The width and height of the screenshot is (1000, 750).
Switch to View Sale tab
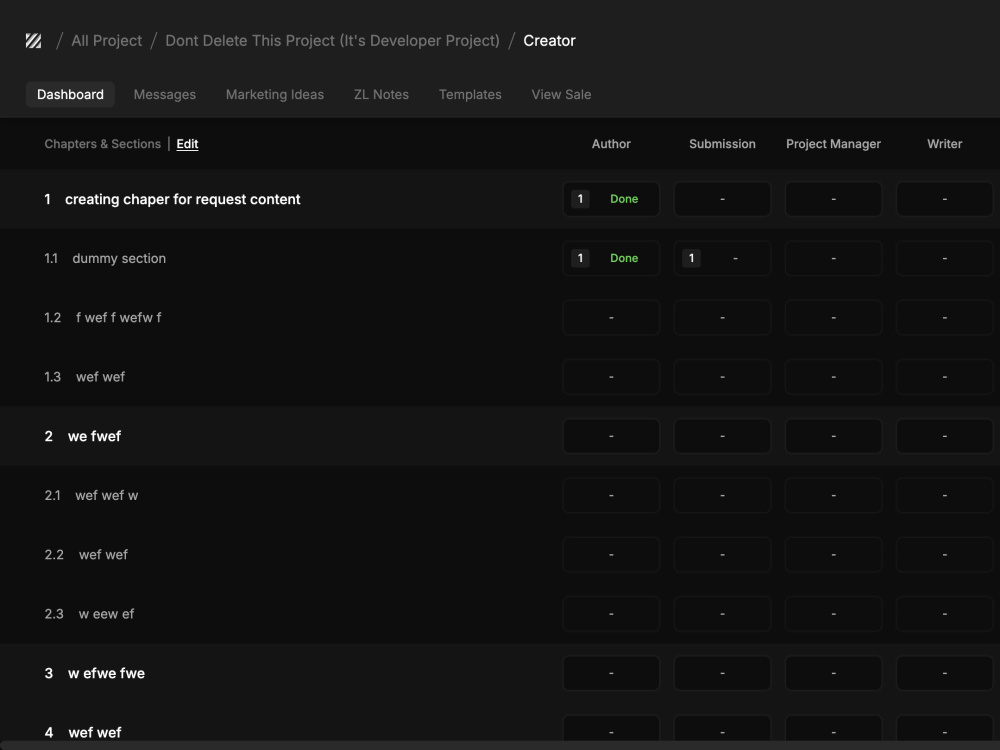[561, 94]
